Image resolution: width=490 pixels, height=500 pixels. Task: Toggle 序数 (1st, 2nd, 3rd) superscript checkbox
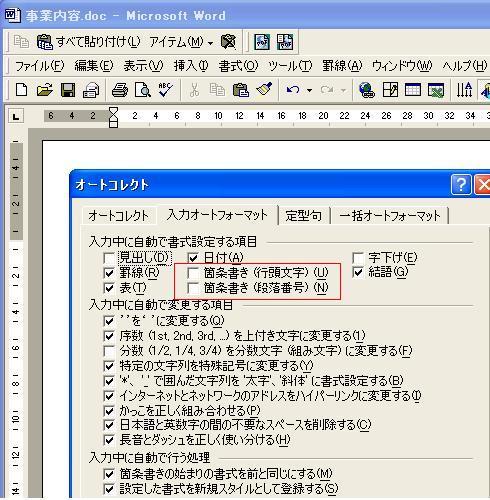click(109, 336)
